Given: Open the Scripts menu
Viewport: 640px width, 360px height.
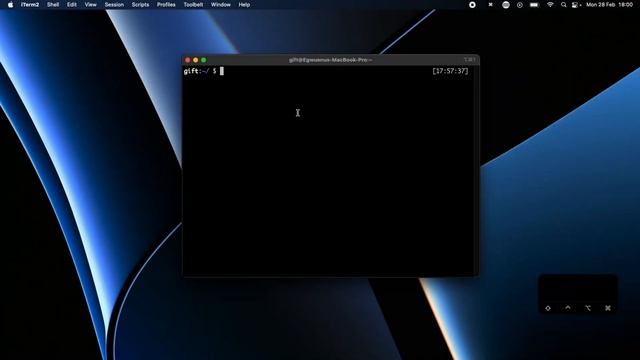Looking at the screenshot, I should (140, 5).
